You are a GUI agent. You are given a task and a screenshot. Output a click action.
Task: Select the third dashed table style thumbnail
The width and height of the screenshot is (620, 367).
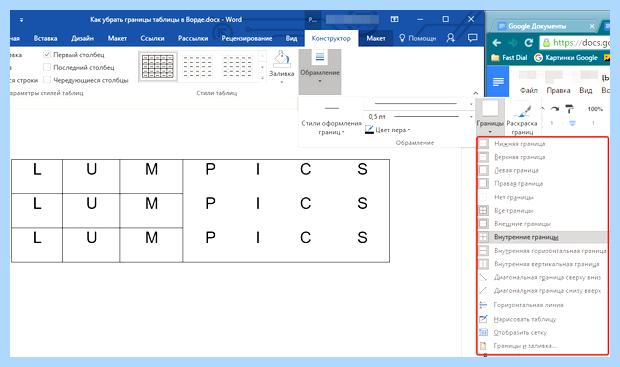(237, 66)
